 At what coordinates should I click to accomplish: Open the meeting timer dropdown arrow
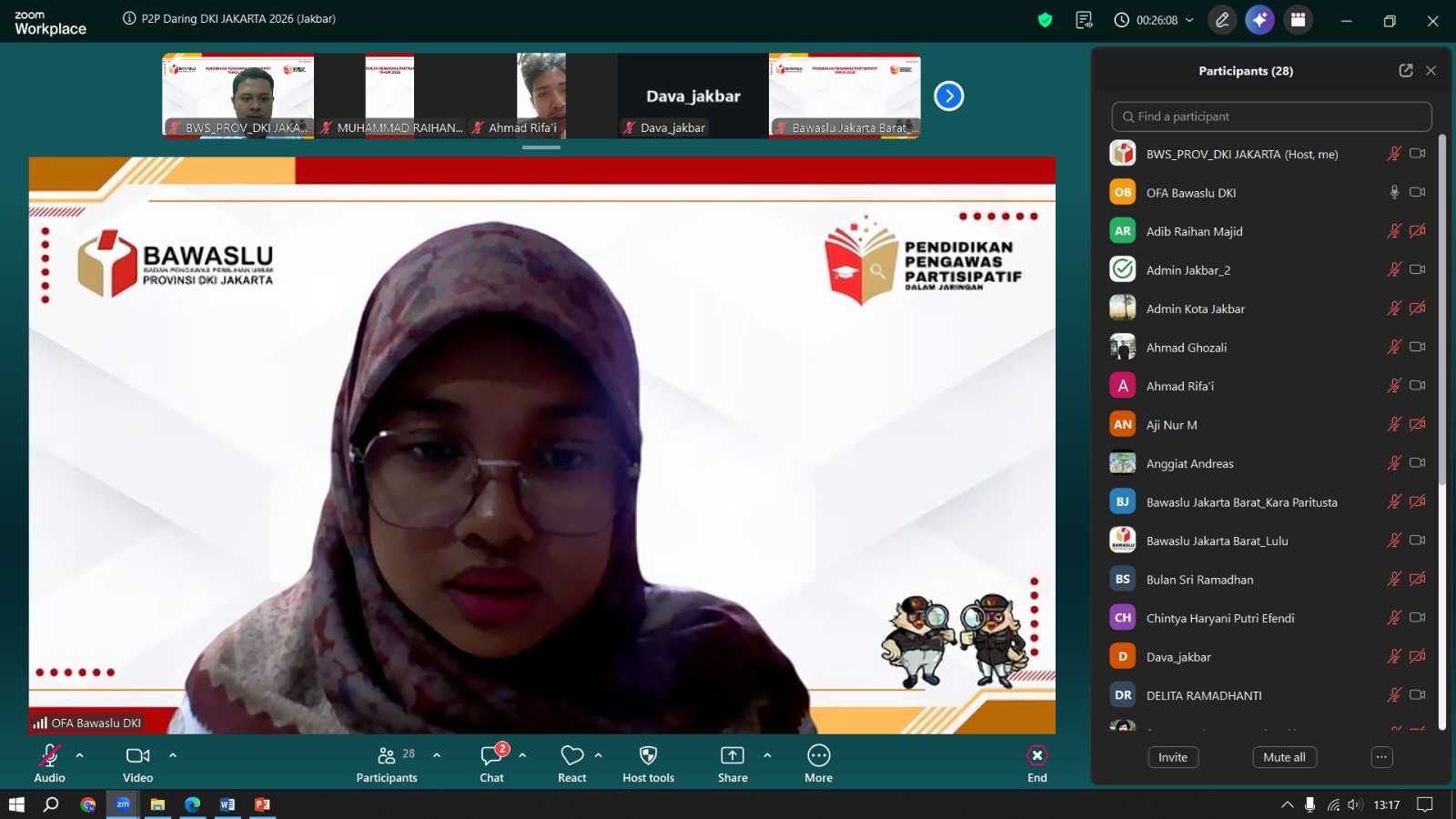[1189, 20]
